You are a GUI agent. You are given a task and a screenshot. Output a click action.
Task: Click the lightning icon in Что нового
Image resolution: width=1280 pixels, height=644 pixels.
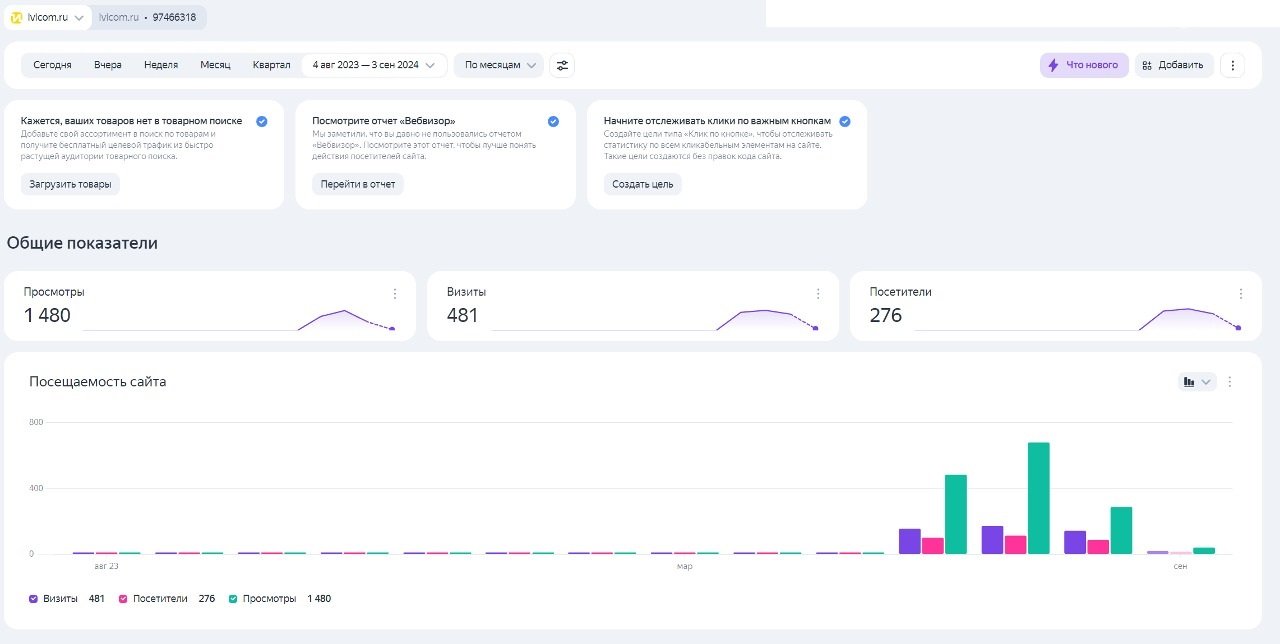pos(1053,65)
